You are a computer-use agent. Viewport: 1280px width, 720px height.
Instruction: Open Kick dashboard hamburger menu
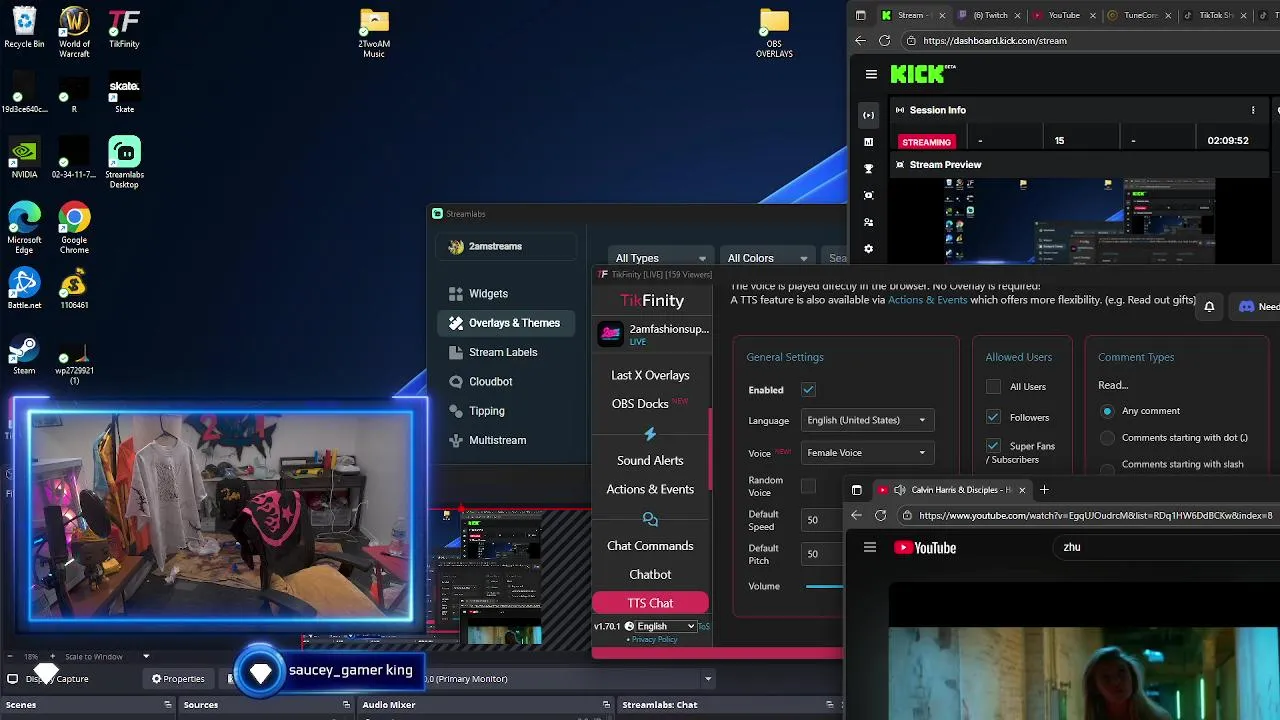871,74
